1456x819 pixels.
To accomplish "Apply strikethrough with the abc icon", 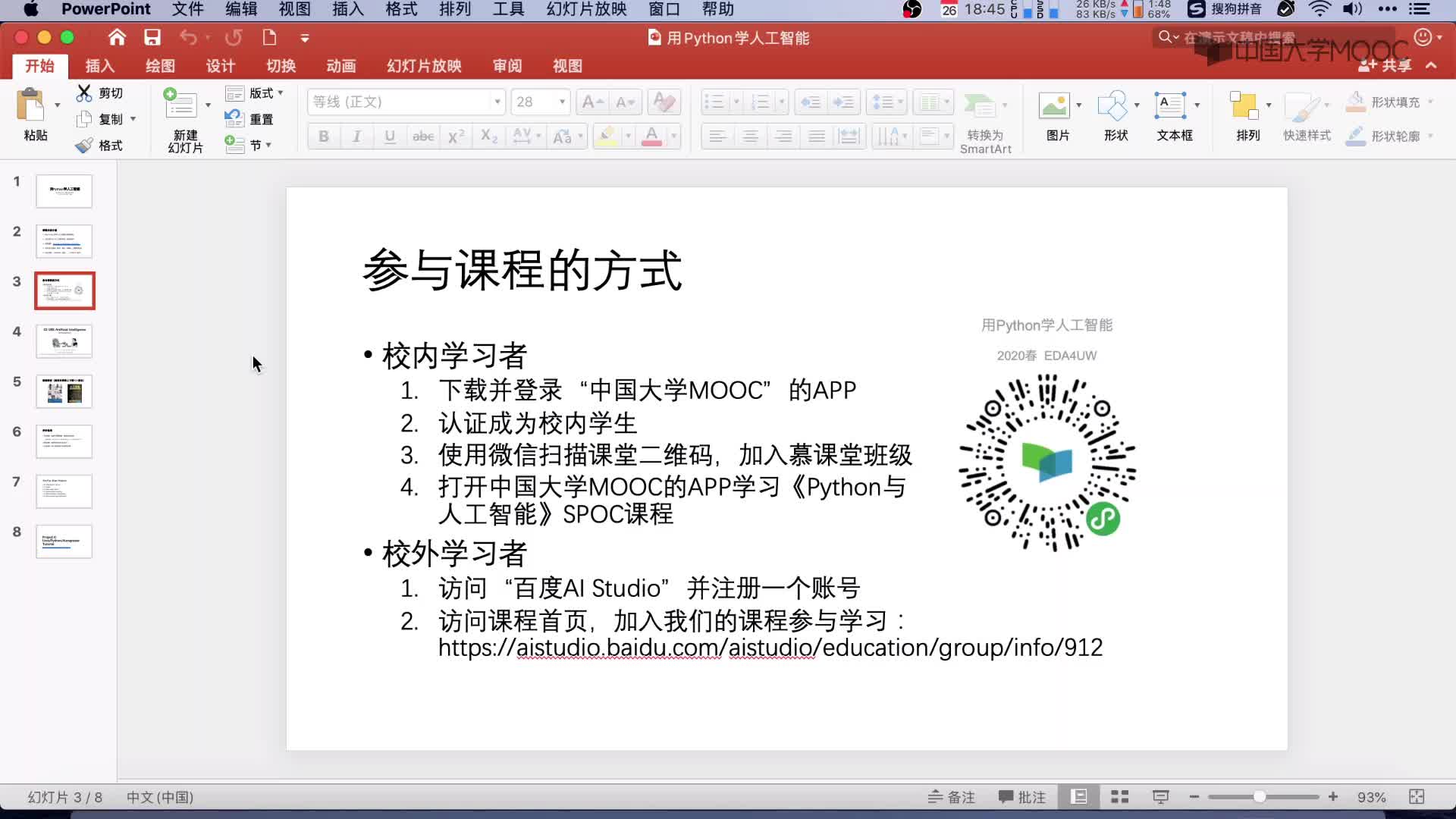I will pyautogui.click(x=422, y=136).
